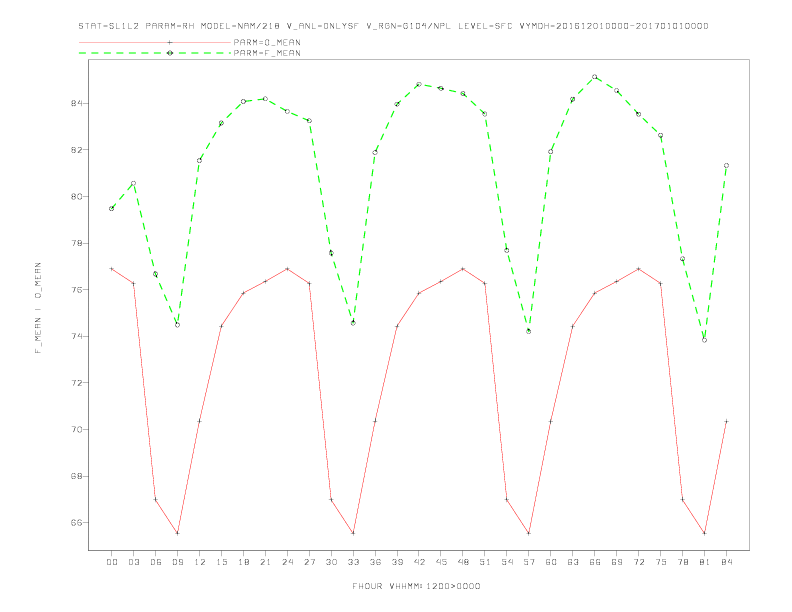Select y-axis tick value 72

click(x=76, y=383)
